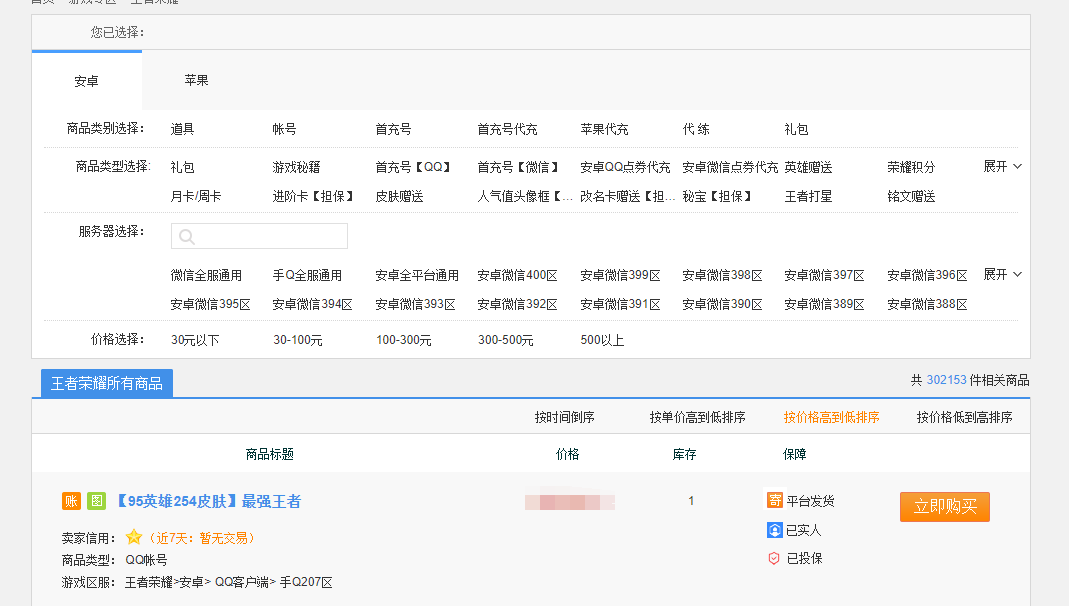1069x606 pixels.
Task: Sort by 按价格低到高排序
Action: [964, 417]
